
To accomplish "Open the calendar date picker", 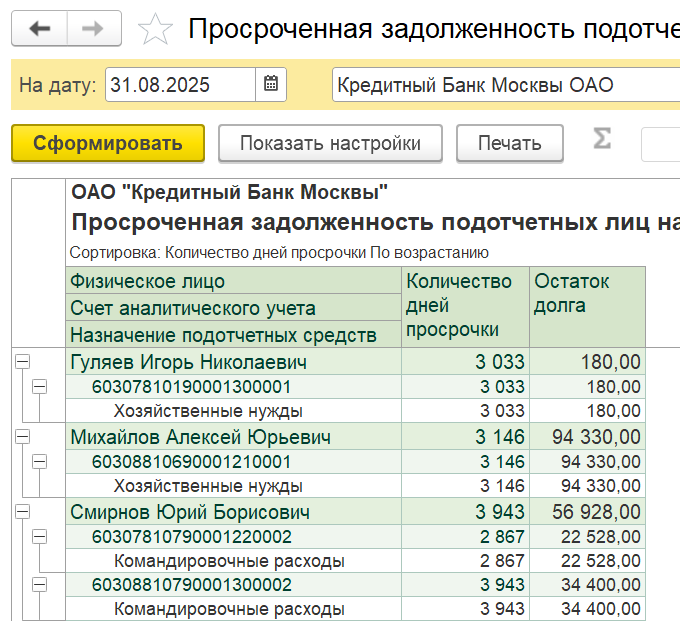I will click(271, 85).
